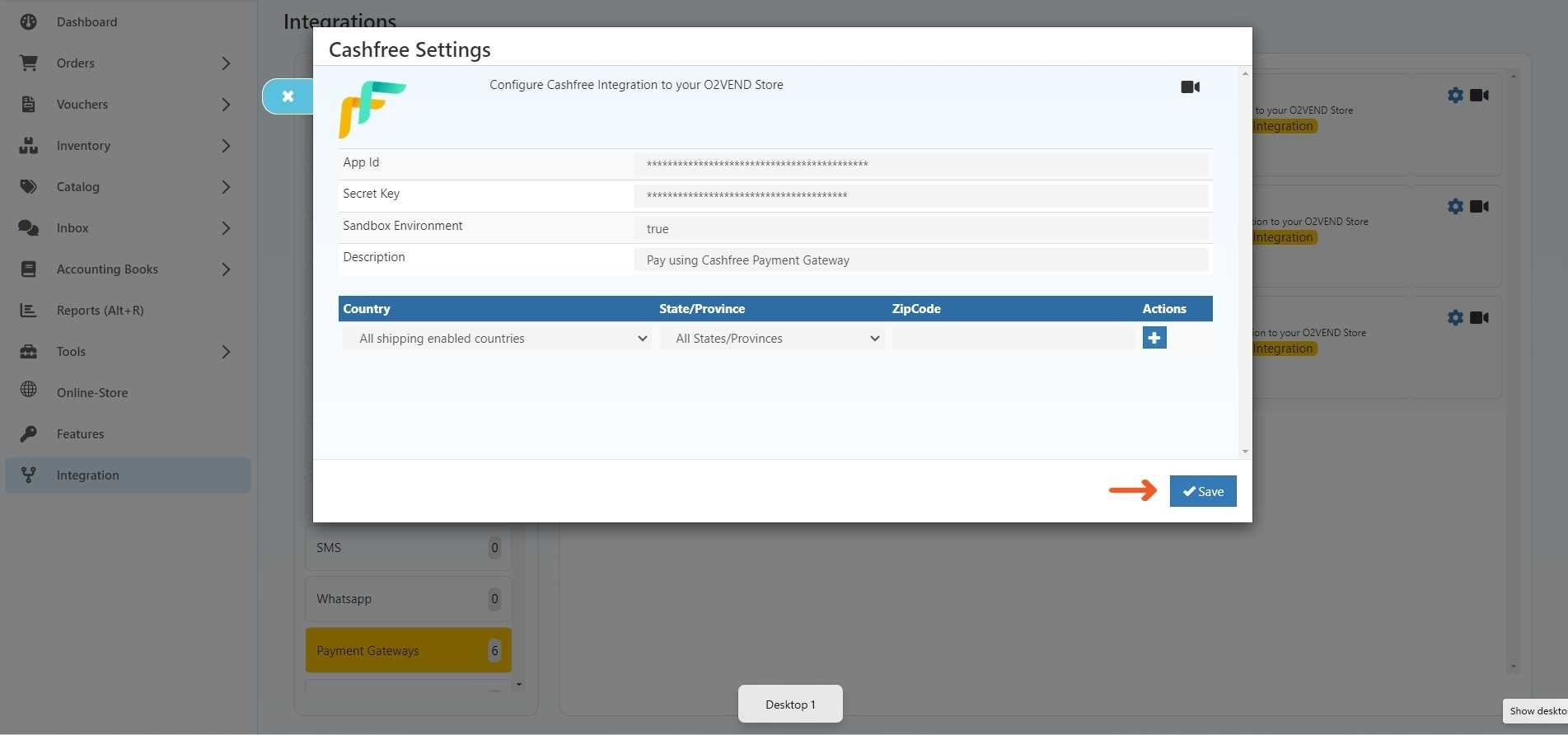The image size is (1568, 735).
Task: Click the Sandbox Environment field
Action: [921, 228]
